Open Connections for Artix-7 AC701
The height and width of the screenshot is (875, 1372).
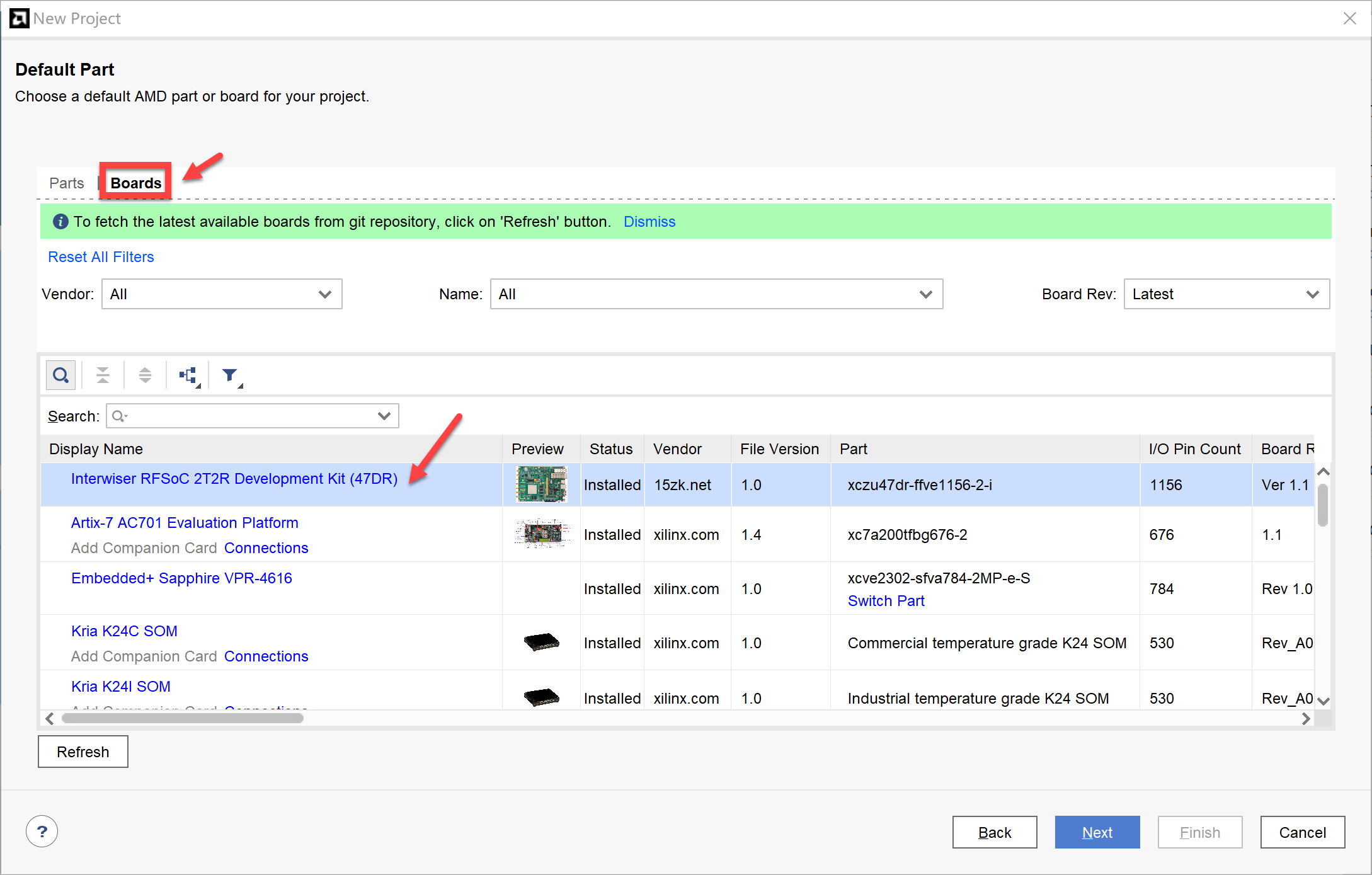pos(266,548)
